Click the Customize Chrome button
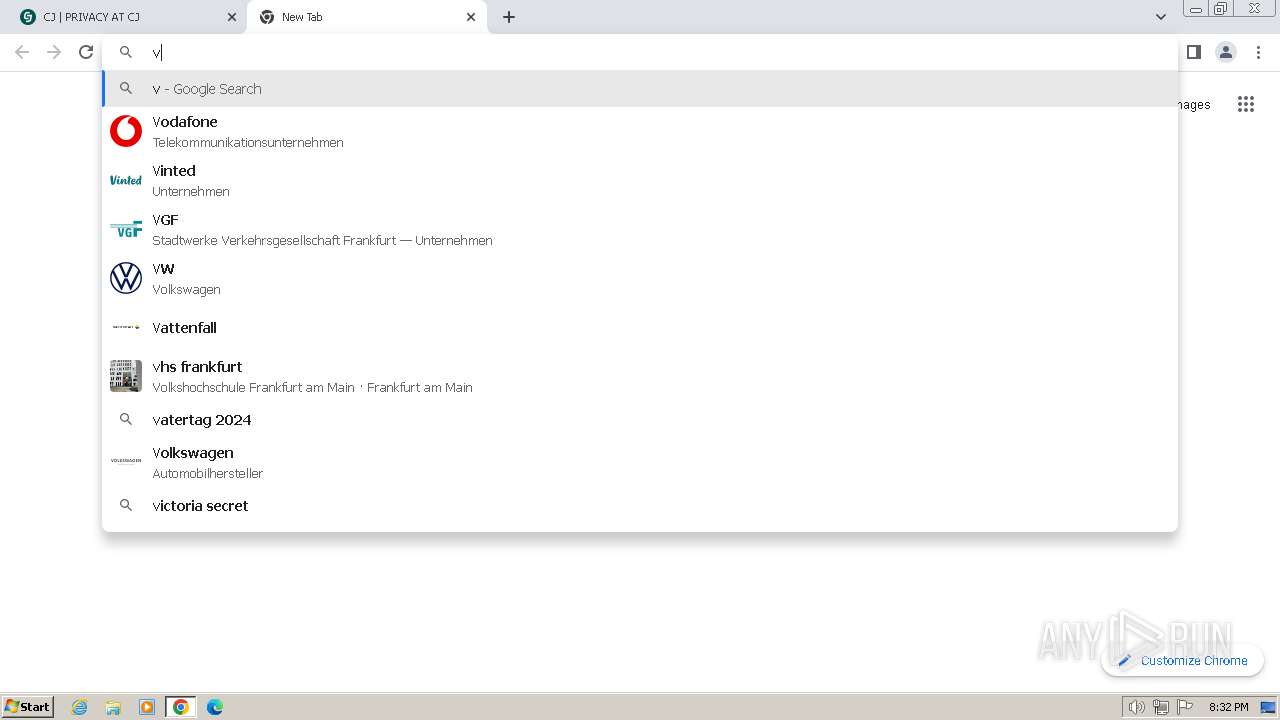This screenshot has width=1280, height=720. pos(1182,660)
